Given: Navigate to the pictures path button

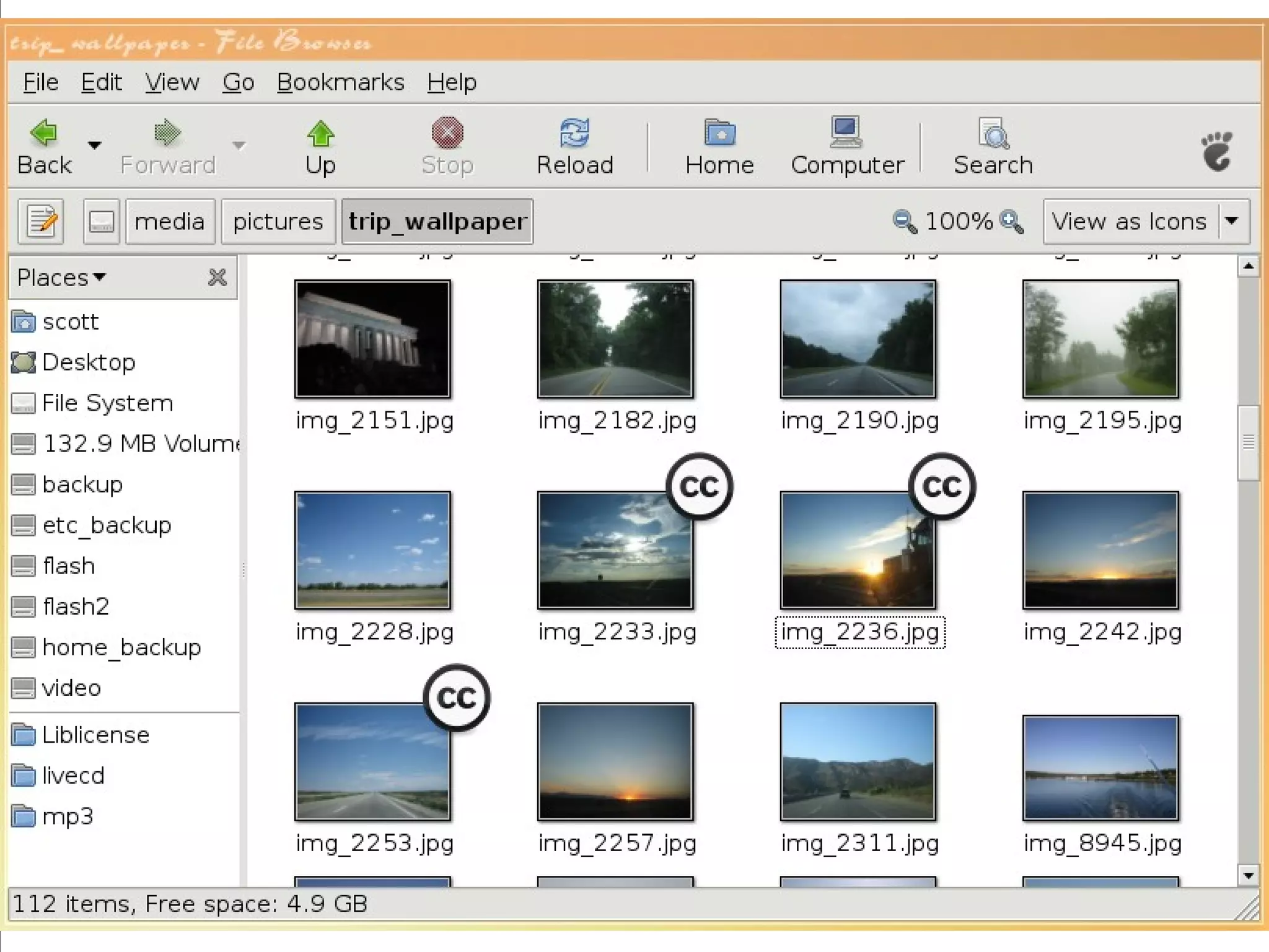Looking at the screenshot, I should coord(278,222).
